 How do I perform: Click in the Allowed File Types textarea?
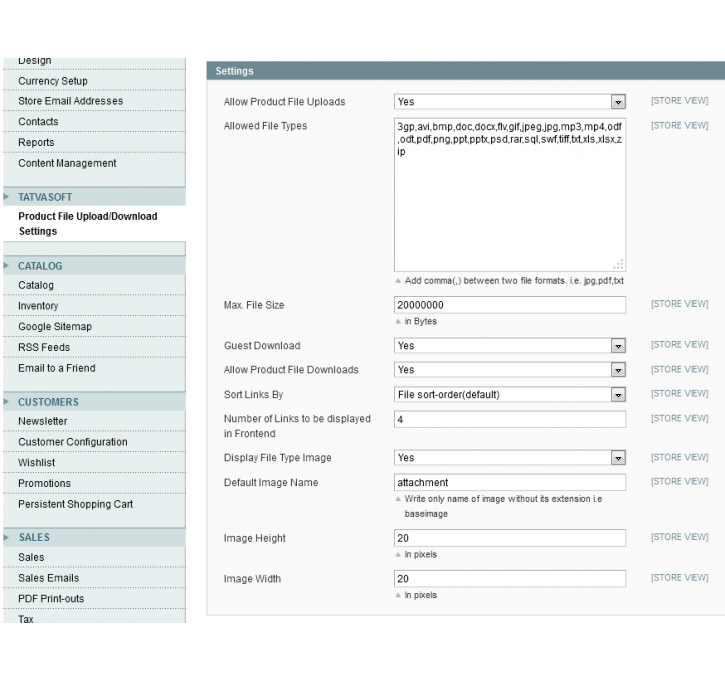coord(510,195)
